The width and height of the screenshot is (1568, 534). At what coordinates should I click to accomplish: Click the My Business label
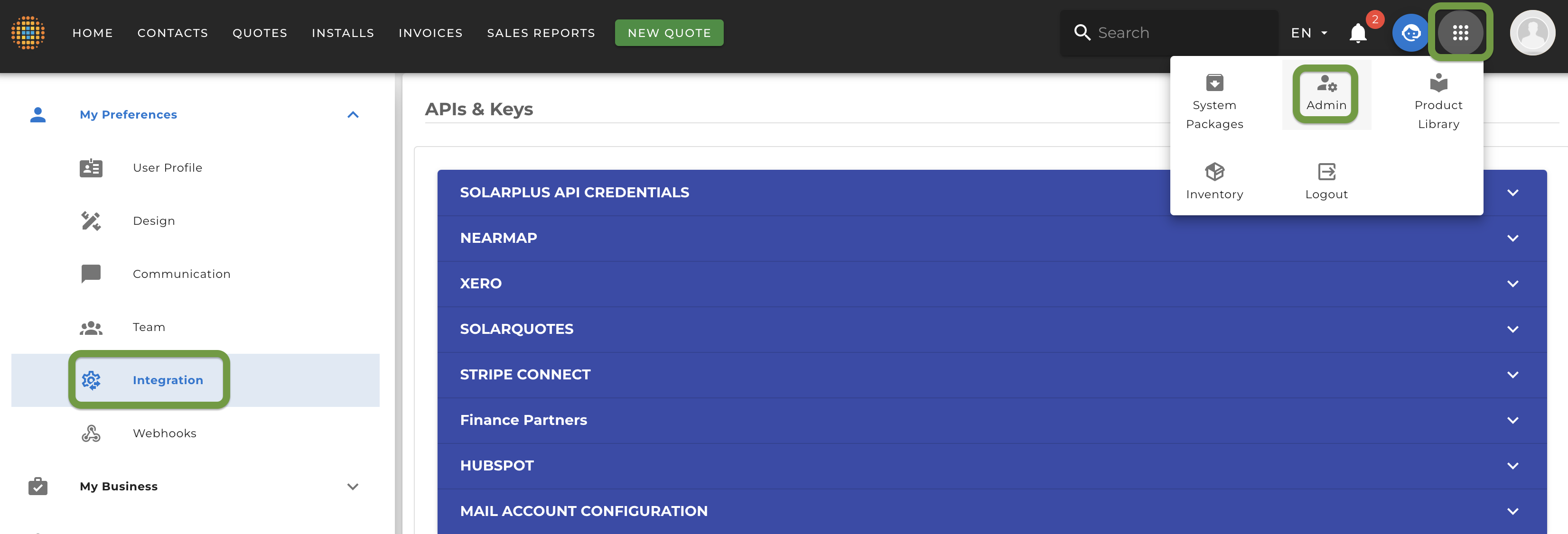point(119,487)
